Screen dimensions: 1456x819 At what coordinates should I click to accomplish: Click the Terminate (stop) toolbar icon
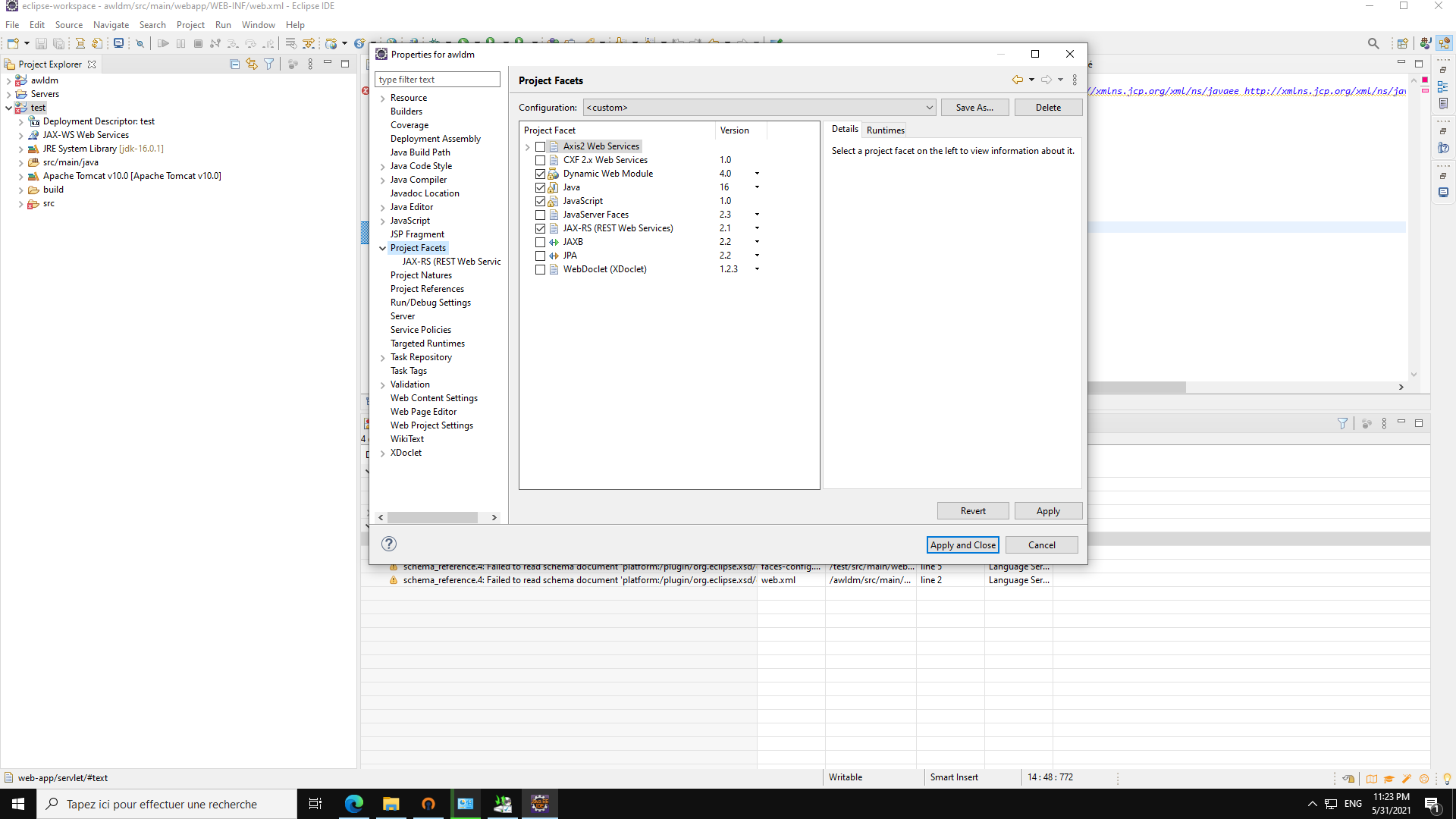point(198,43)
